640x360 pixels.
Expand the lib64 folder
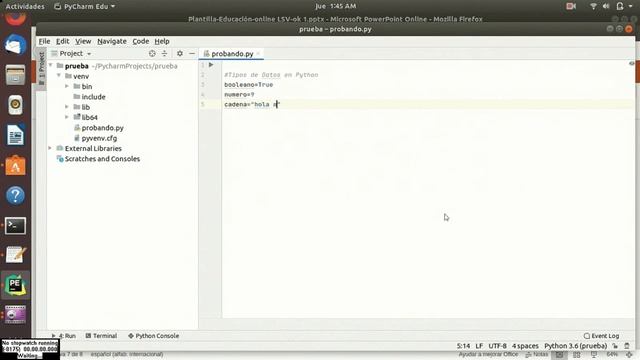point(67,117)
